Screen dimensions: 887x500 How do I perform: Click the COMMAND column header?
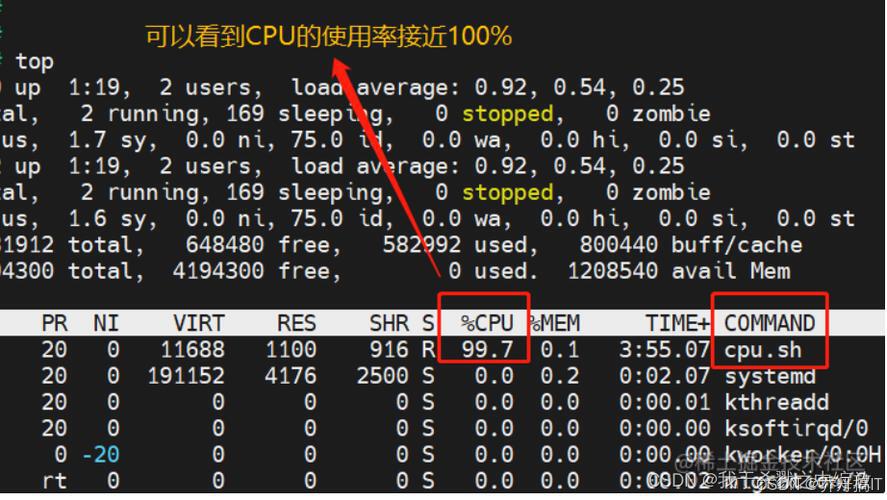pos(769,323)
